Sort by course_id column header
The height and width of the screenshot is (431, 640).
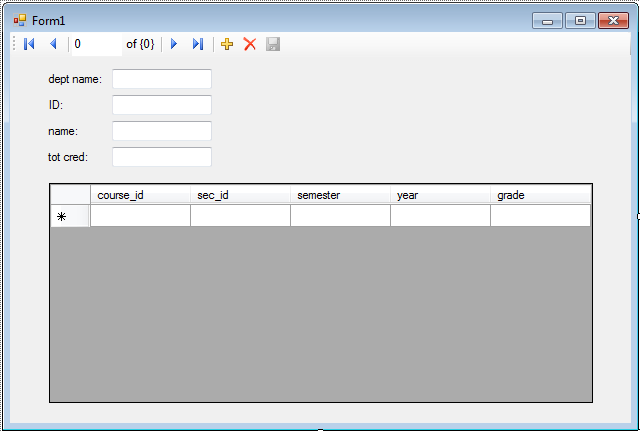pyautogui.click(x=140, y=195)
